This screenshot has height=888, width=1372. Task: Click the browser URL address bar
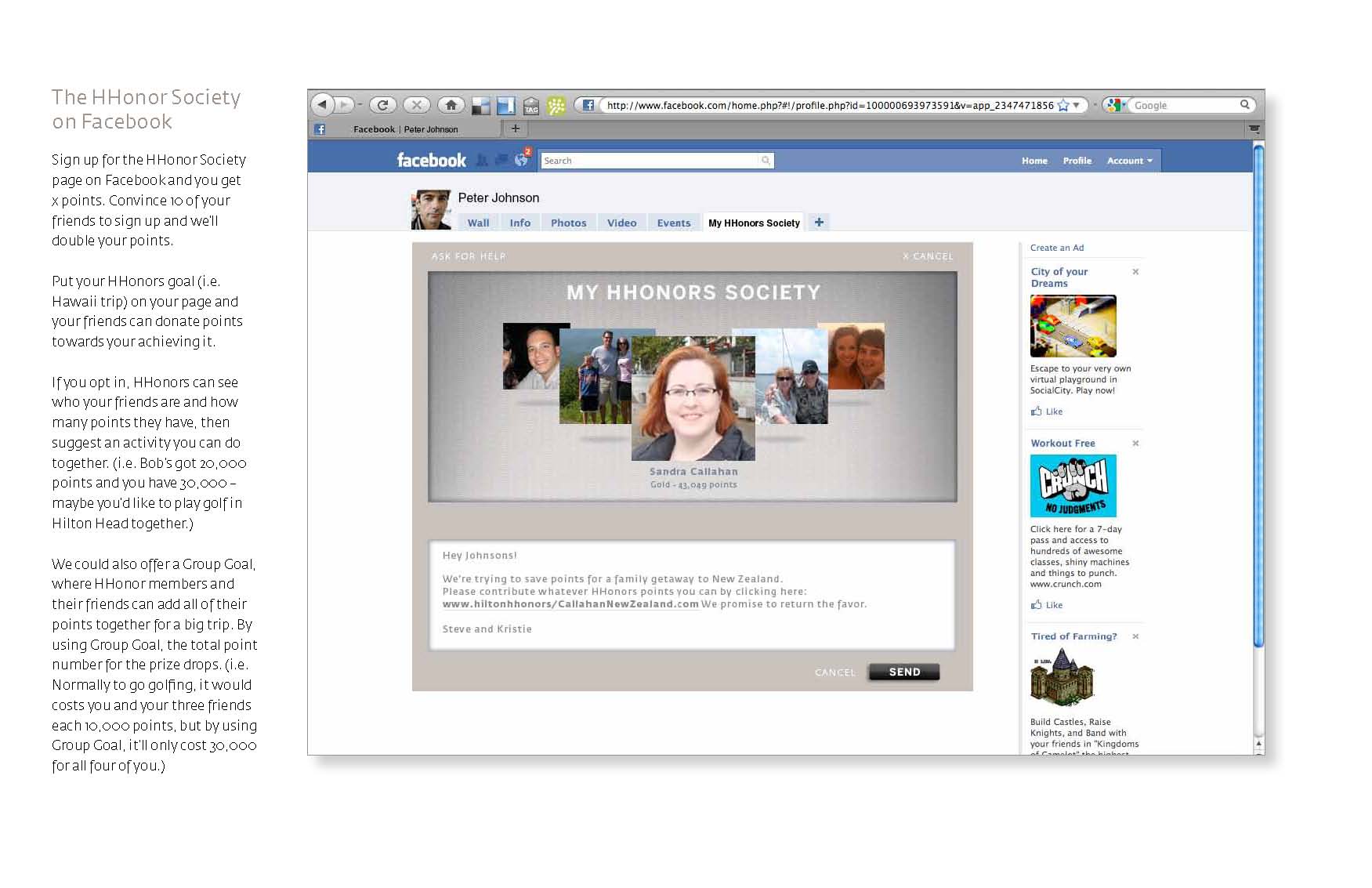point(829,105)
